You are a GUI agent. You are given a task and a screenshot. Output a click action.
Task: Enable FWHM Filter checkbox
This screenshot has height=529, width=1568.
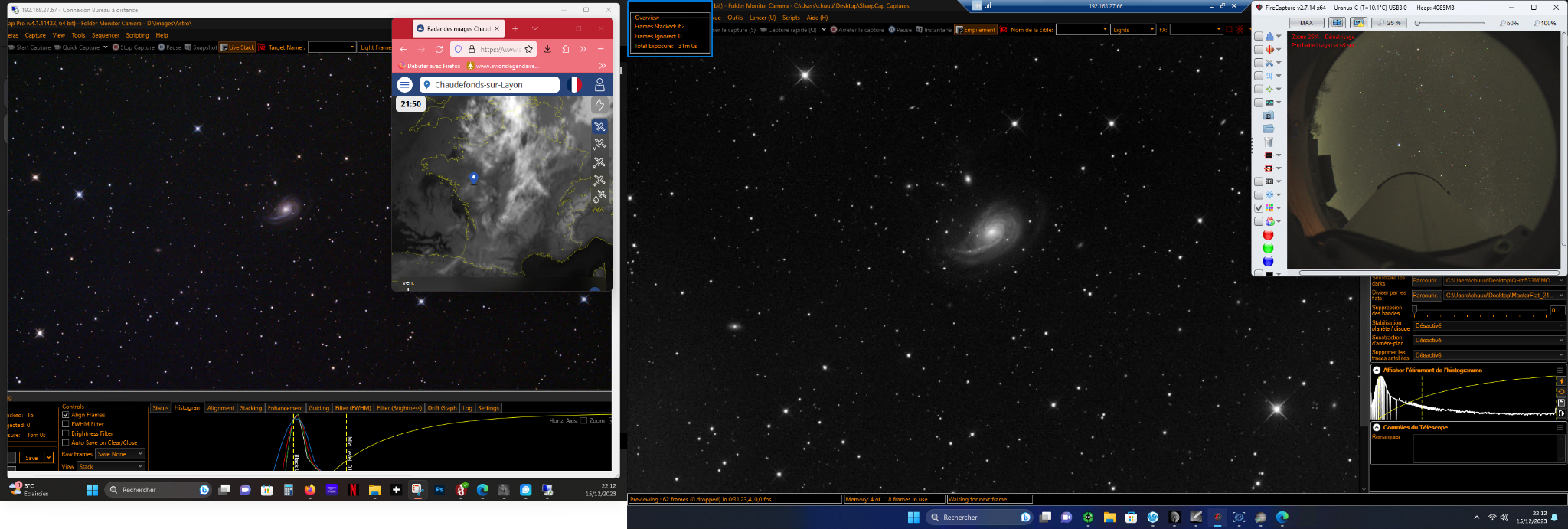point(66,424)
